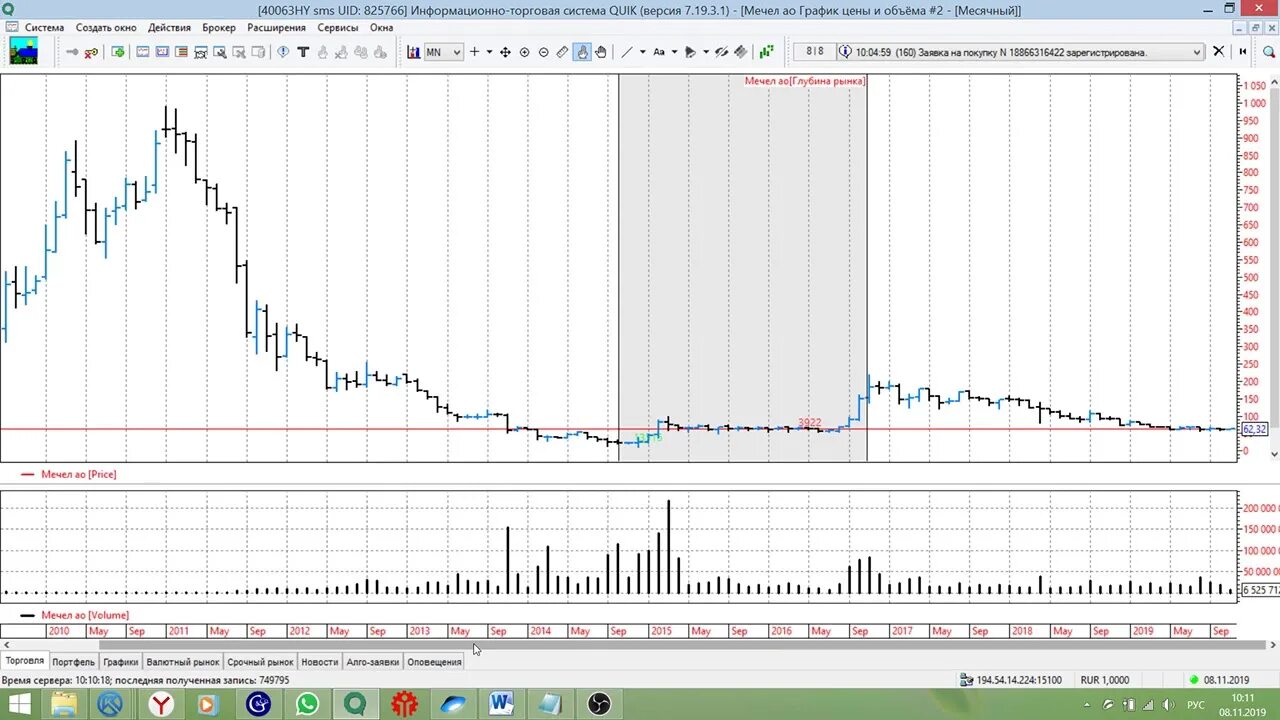Switch to the Торговля tab

[25, 662]
